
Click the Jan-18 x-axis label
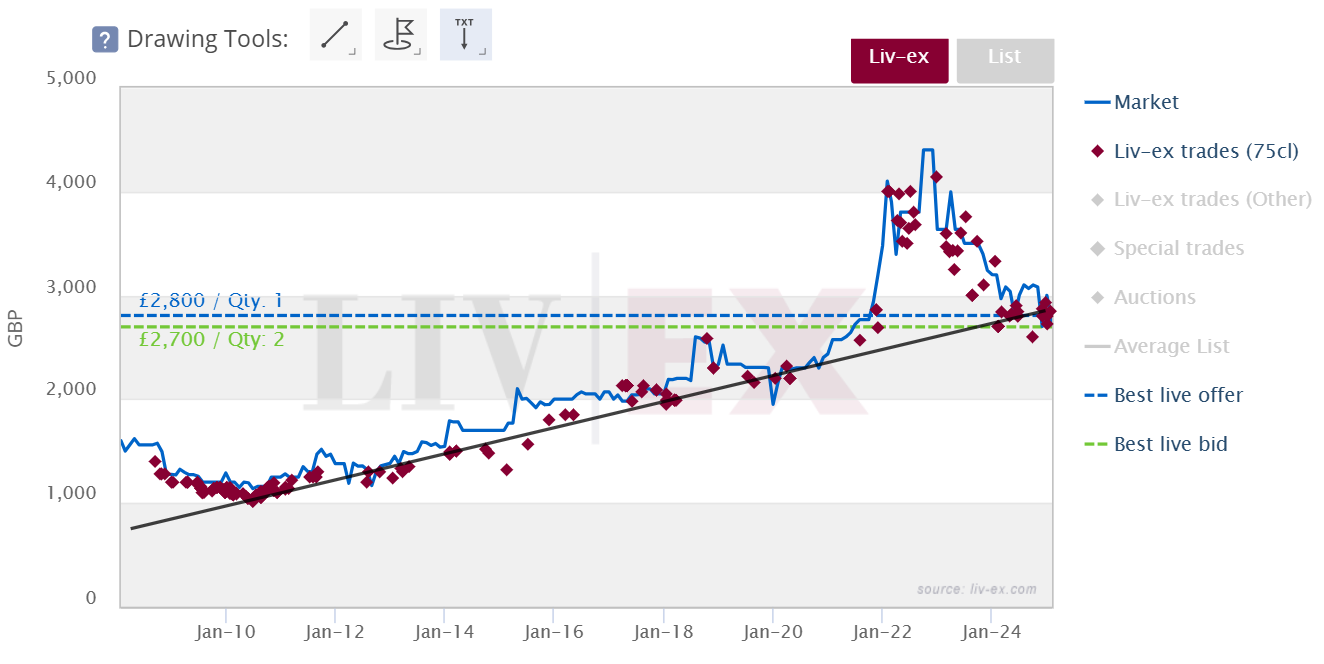coord(663,632)
